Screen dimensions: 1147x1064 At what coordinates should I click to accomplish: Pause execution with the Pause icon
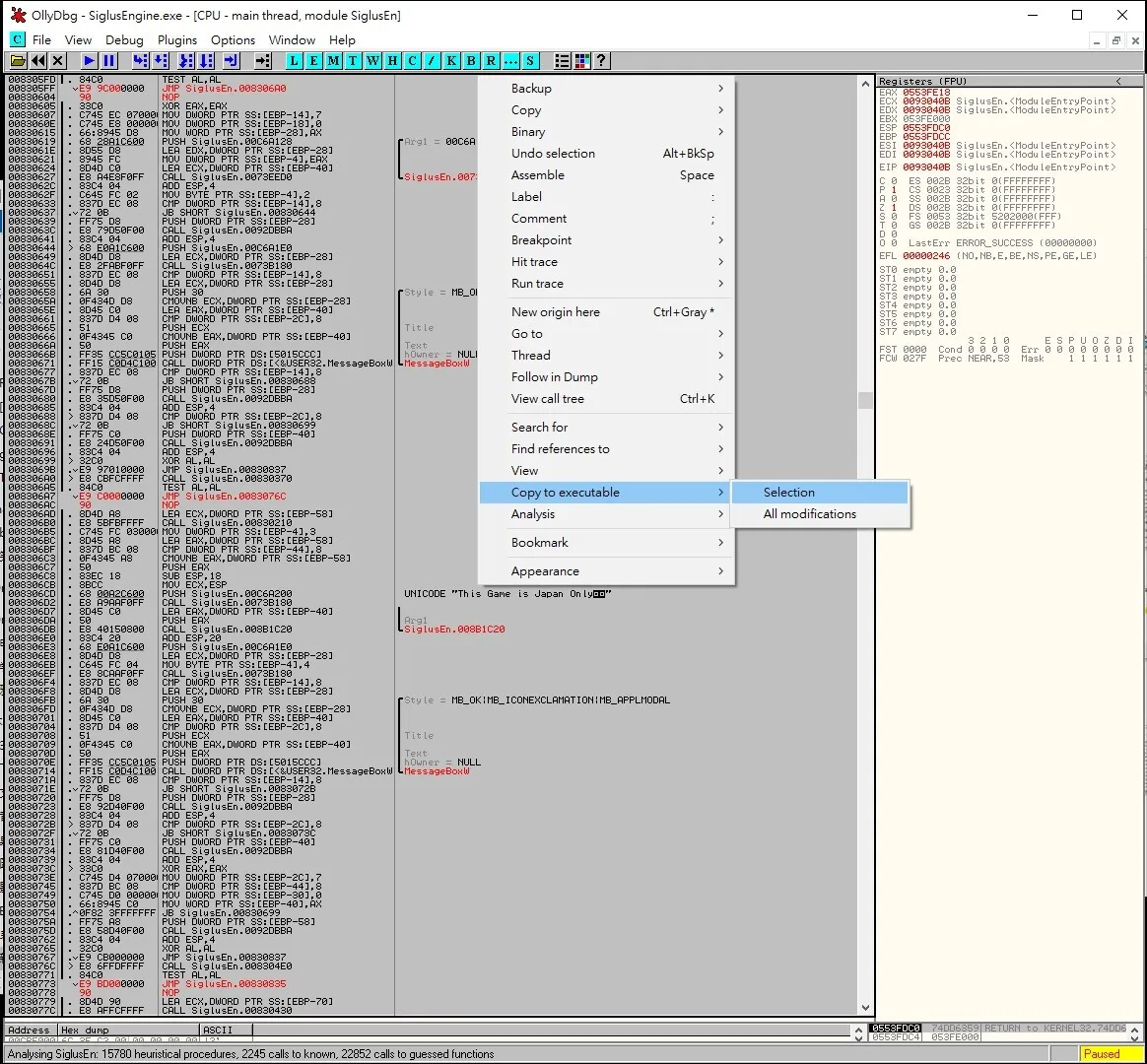click(x=109, y=61)
